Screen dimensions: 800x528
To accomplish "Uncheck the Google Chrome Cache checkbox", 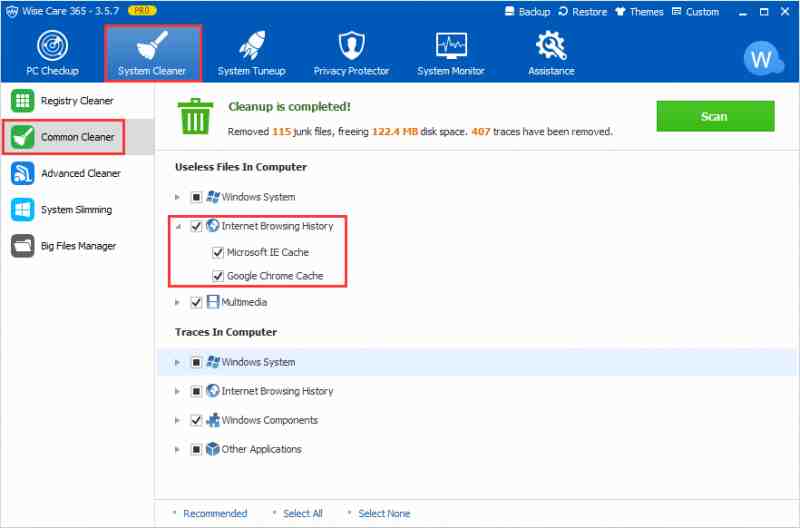I will pyautogui.click(x=218, y=276).
